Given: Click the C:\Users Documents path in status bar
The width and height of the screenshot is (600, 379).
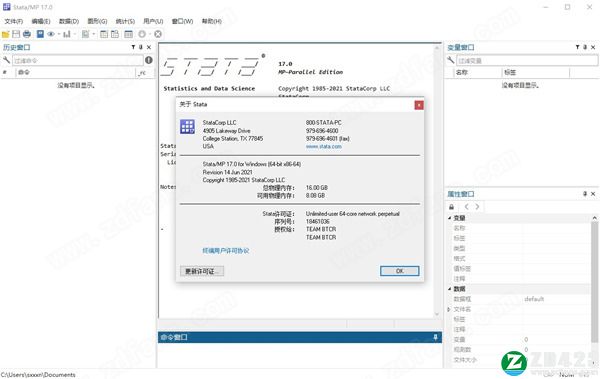Looking at the screenshot, I should (38, 375).
